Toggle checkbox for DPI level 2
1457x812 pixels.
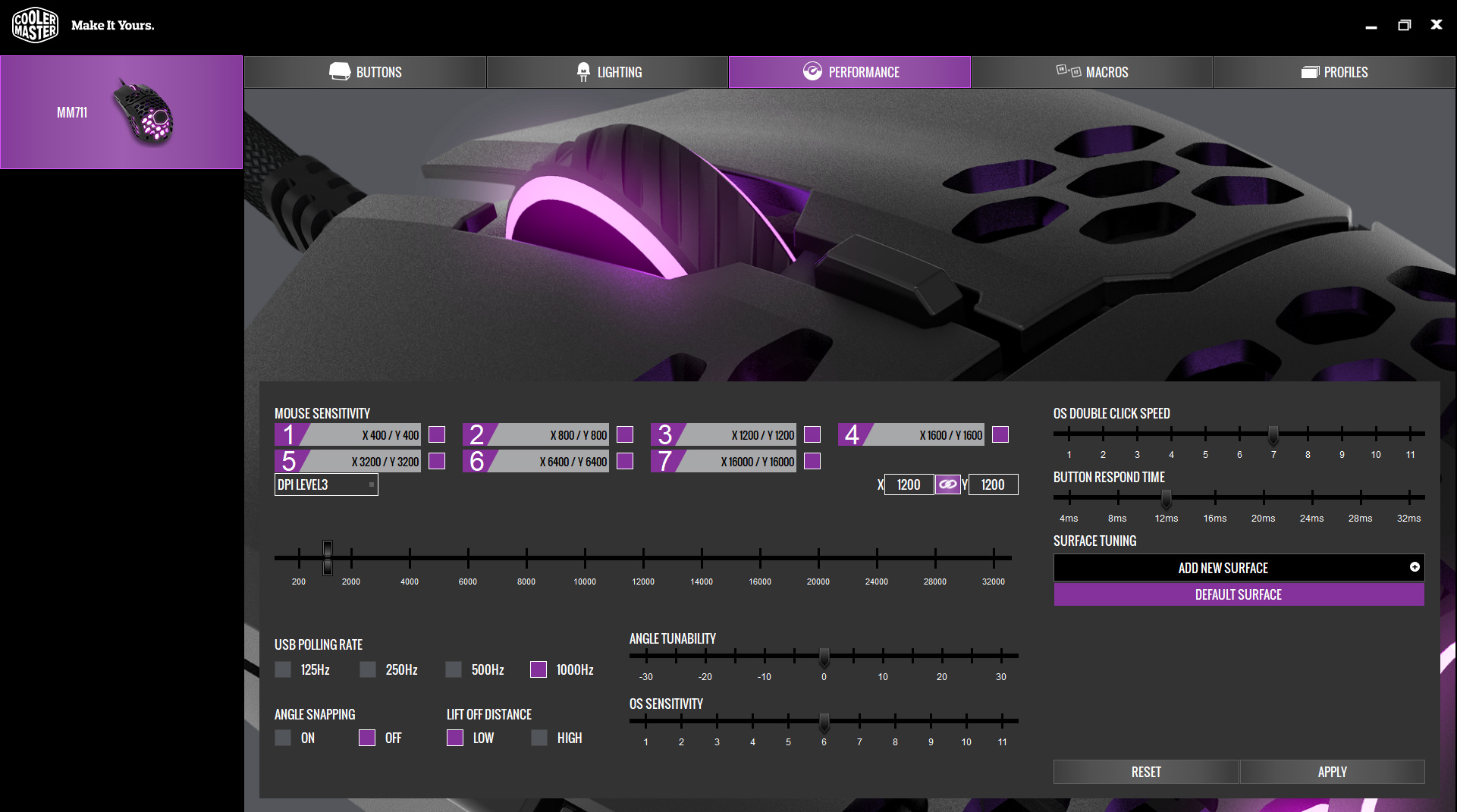[x=625, y=434]
